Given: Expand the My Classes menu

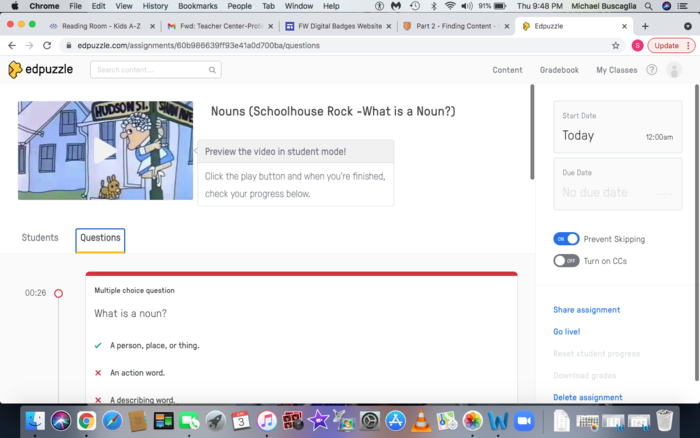Looking at the screenshot, I should [616, 70].
